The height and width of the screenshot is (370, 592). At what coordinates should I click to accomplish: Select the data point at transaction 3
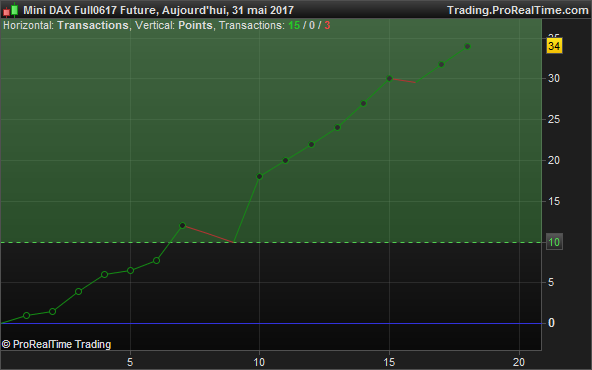click(79, 291)
